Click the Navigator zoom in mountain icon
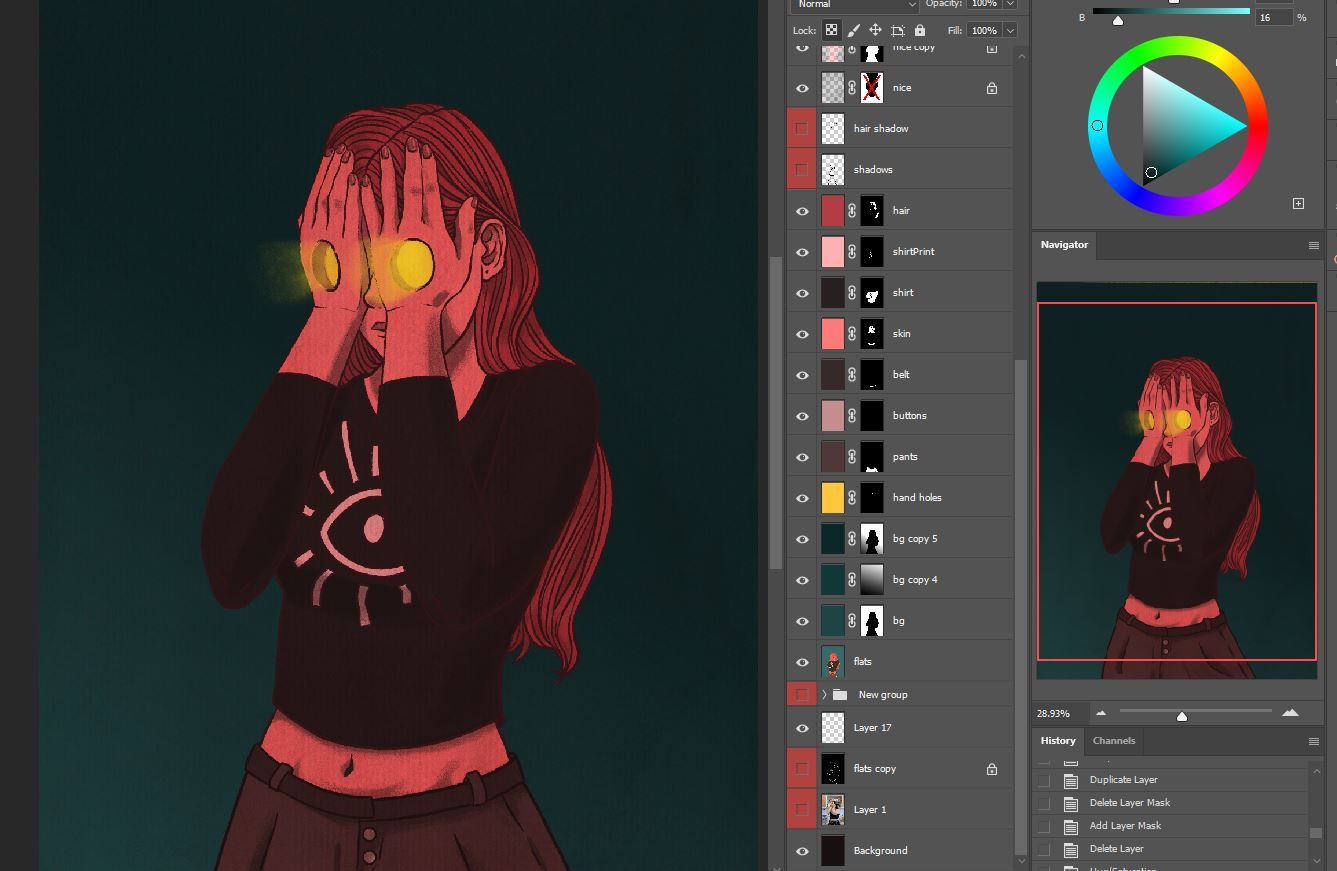1337x871 pixels. [1290, 713]
